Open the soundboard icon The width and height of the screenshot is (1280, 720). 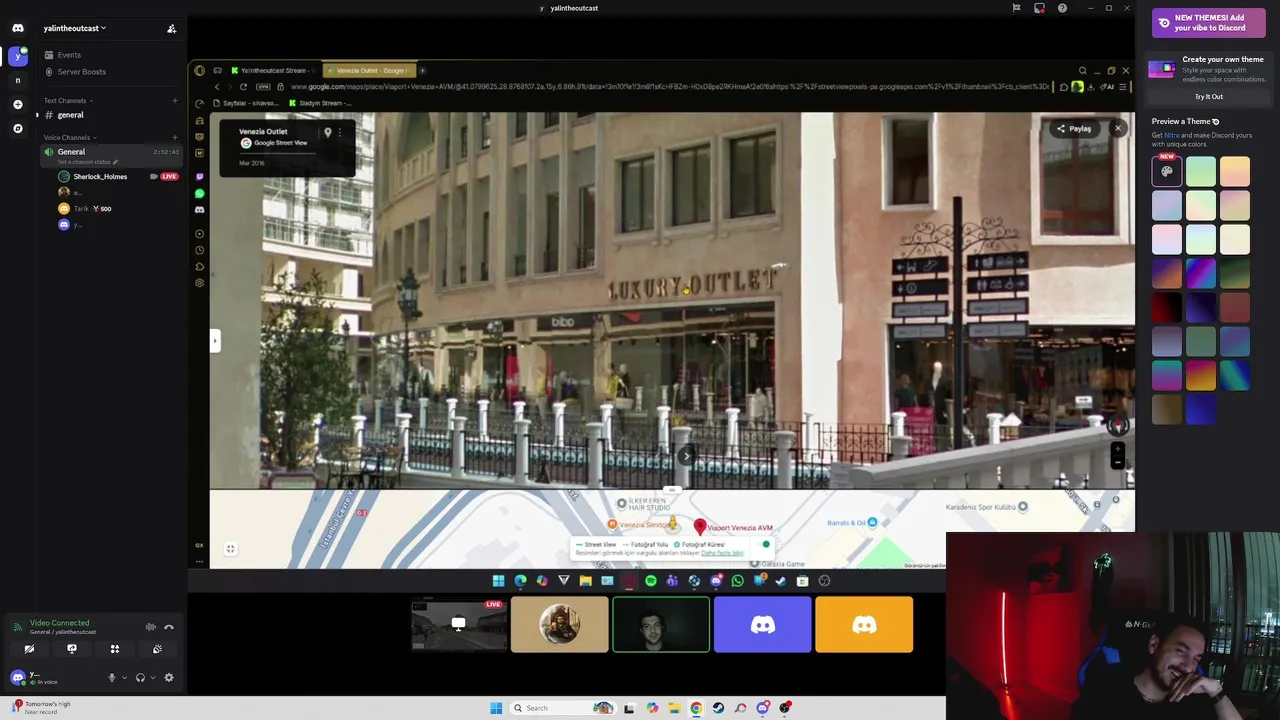157,649
